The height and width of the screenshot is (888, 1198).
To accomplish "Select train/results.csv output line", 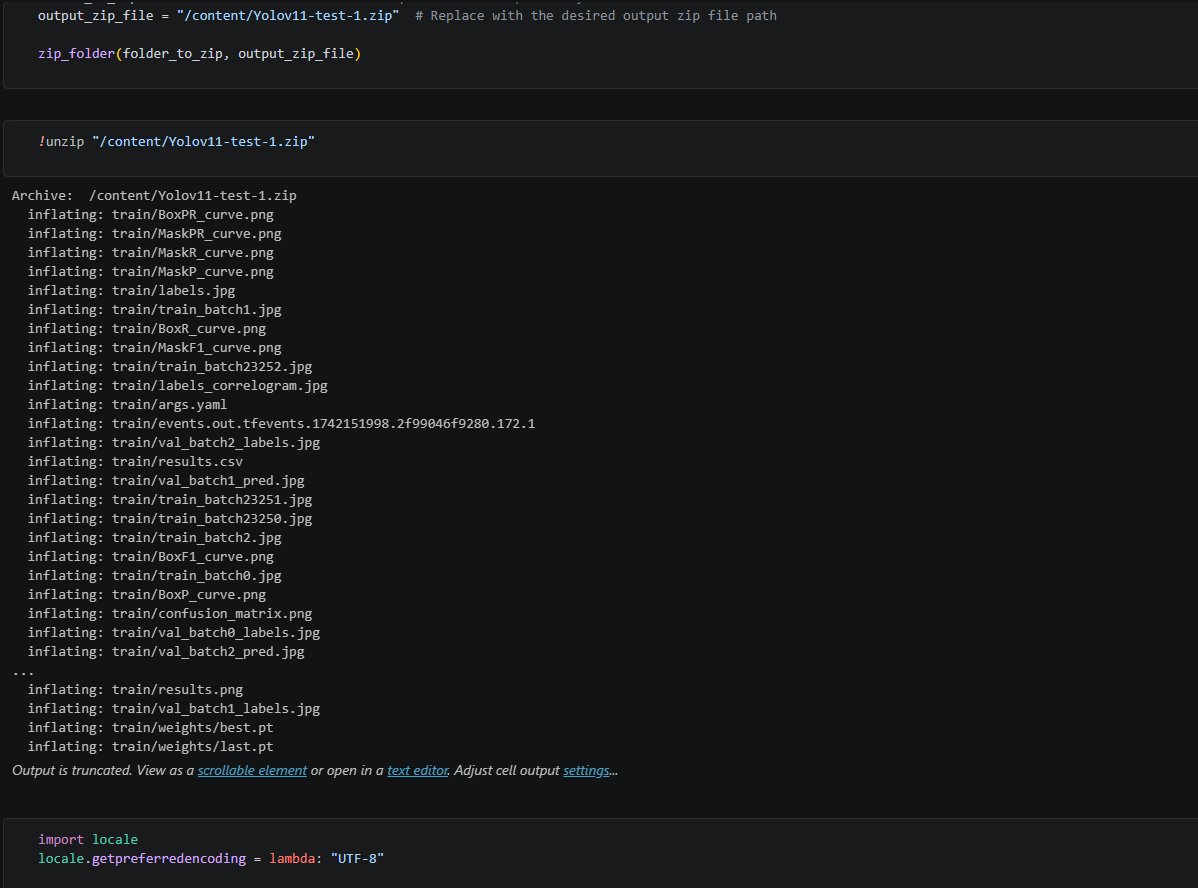I will tap(135, 462).
